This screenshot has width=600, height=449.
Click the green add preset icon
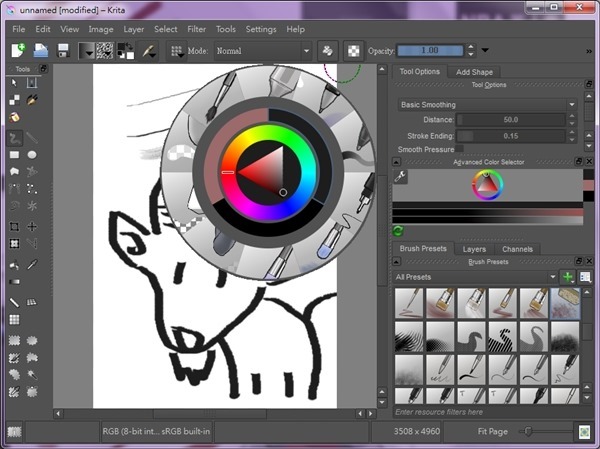tap(568, 276)
